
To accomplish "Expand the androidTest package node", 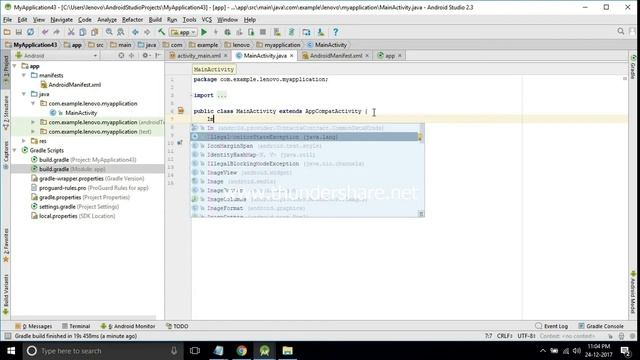I will 33,122.
